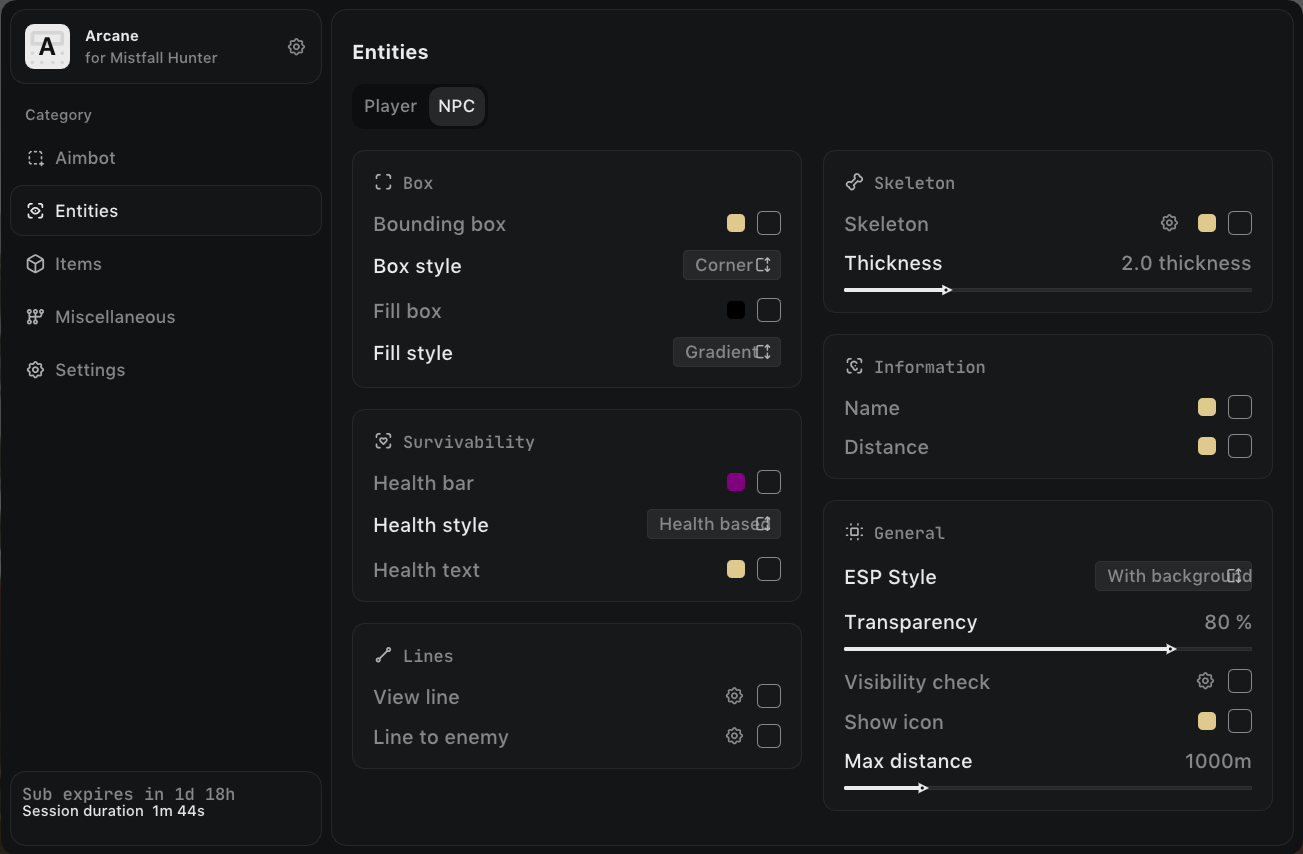This screenshot has width=1303, height=854.
Task: Click the Skeleton row settings gear
Action: coord(1168,223)
